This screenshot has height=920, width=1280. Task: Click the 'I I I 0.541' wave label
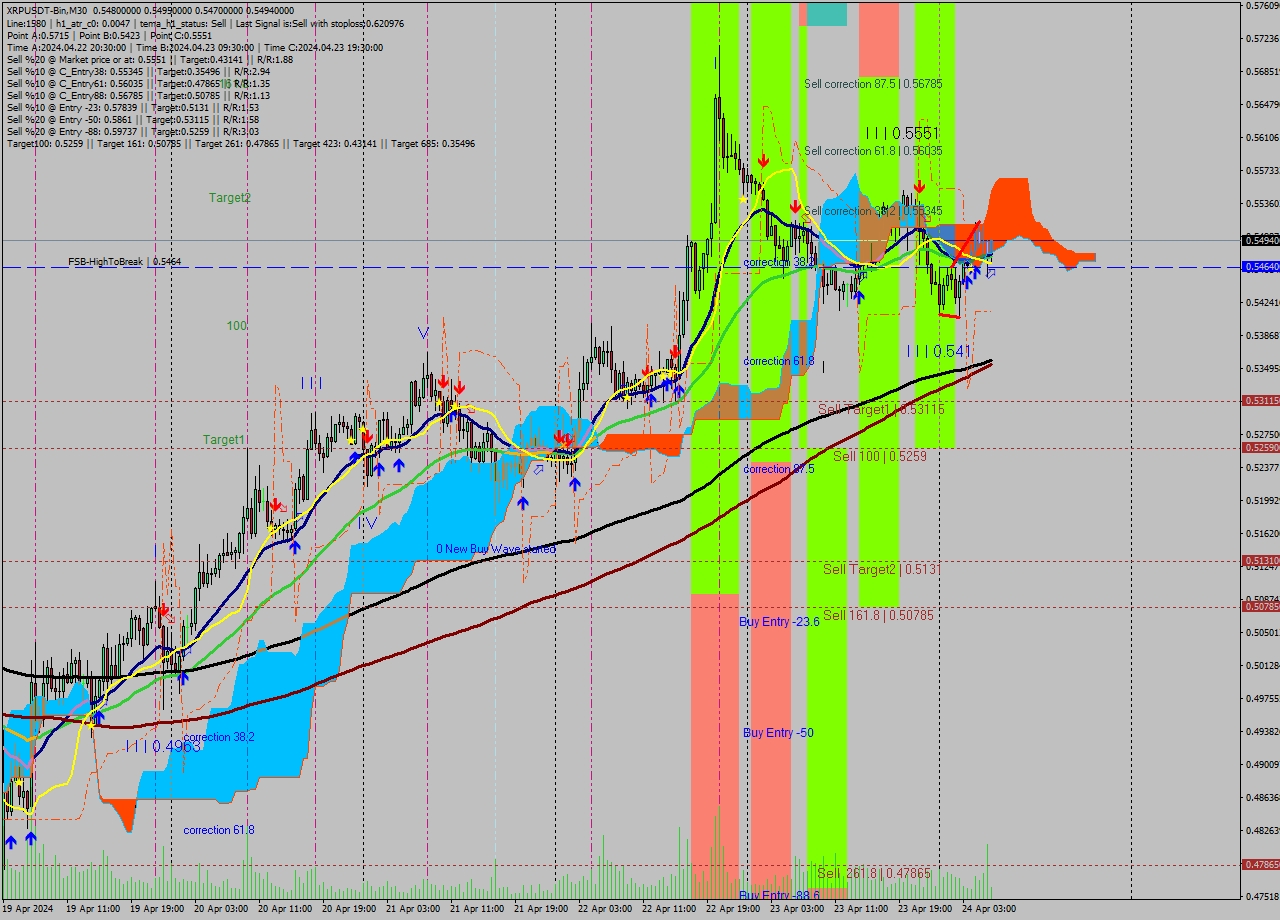(939, 351)
